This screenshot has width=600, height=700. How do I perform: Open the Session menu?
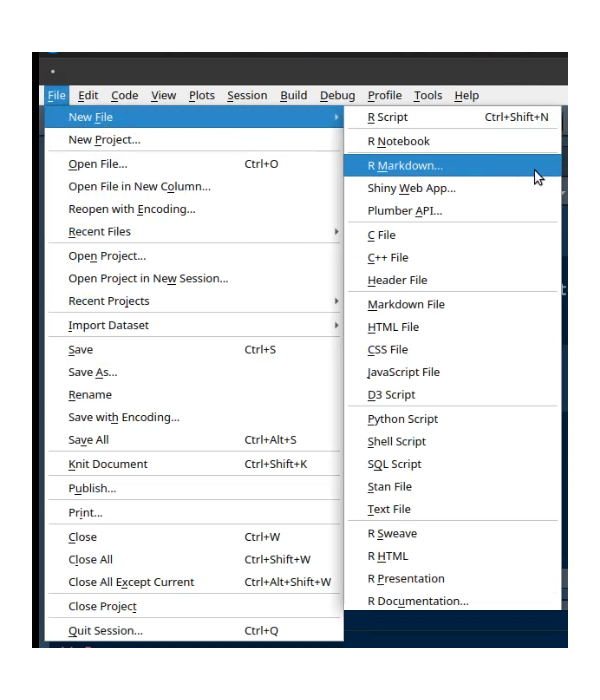tap(247, 95)
